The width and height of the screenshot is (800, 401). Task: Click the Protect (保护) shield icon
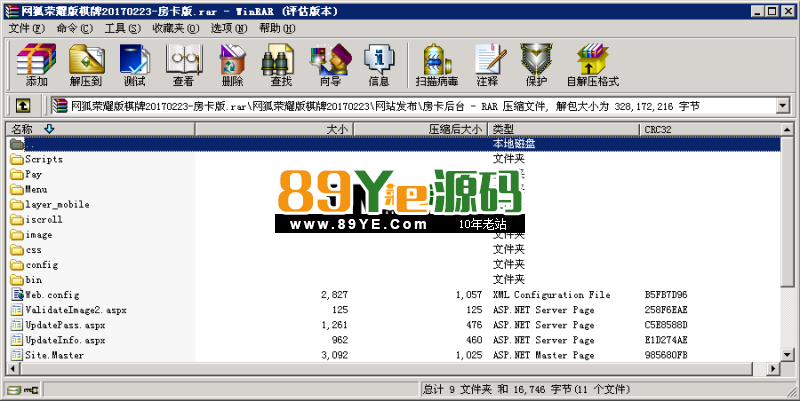[536, 65]
